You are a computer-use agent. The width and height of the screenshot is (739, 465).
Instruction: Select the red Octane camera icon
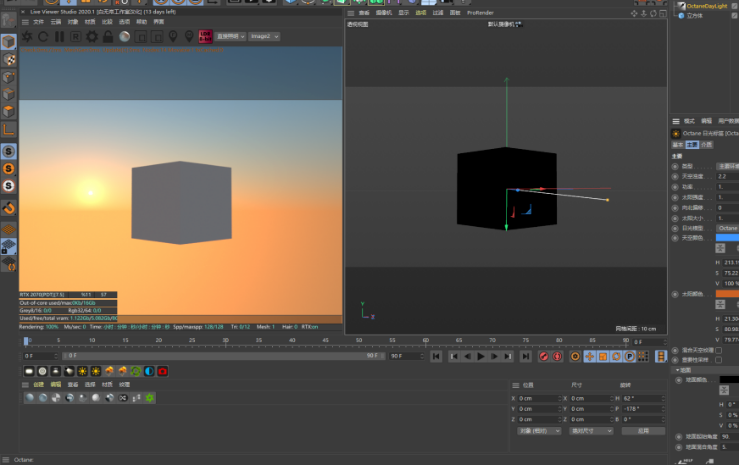(162, 371)
